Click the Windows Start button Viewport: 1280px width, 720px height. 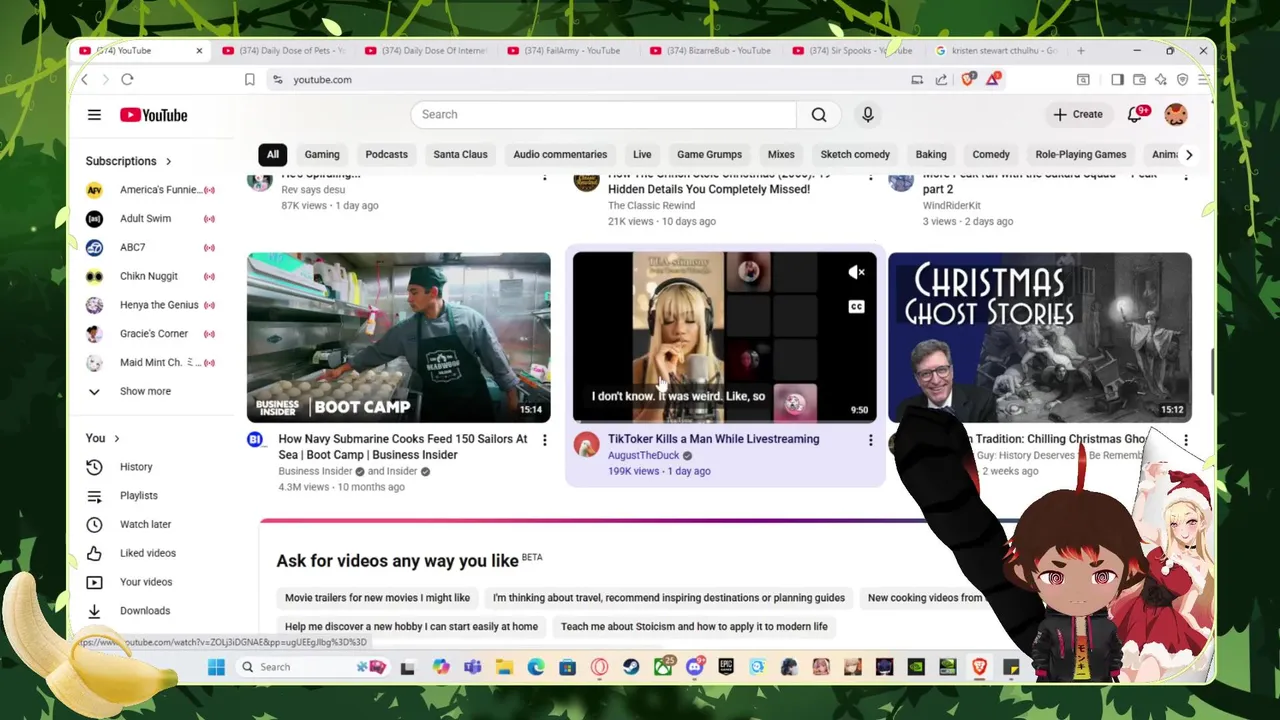(x=216, y=667)
